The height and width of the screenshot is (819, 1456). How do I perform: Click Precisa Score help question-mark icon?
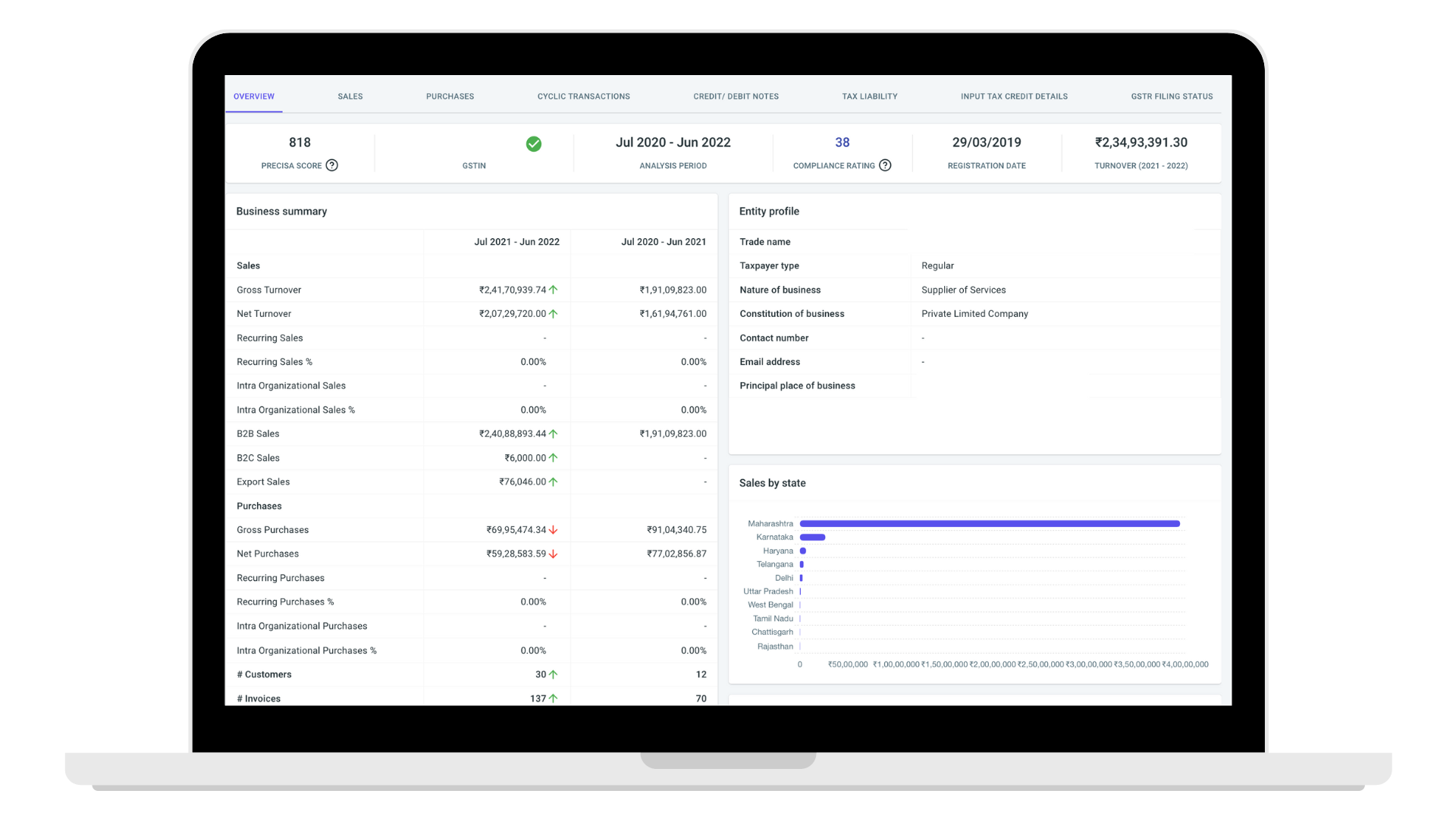[331, 165]
